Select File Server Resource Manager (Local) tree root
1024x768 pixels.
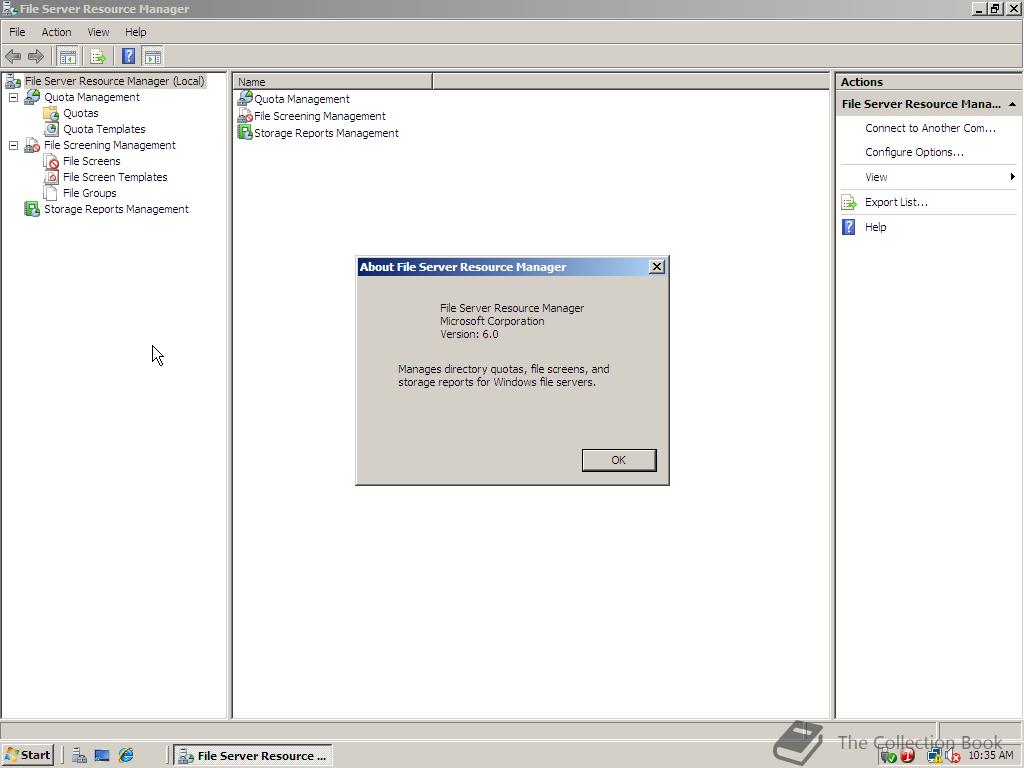pos(114,81)
